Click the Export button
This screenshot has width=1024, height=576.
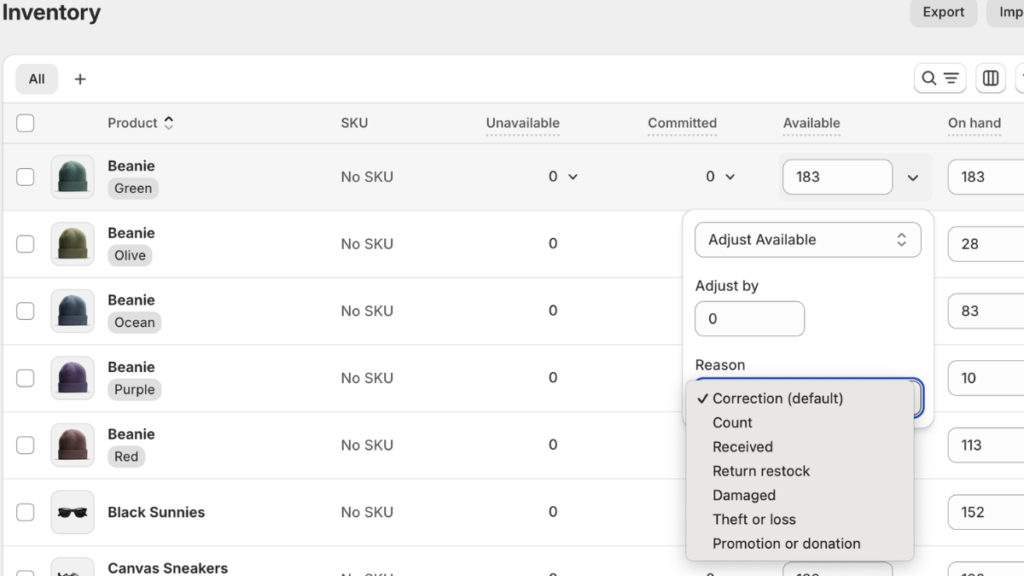pyautogui.click(x=941, y=13)
